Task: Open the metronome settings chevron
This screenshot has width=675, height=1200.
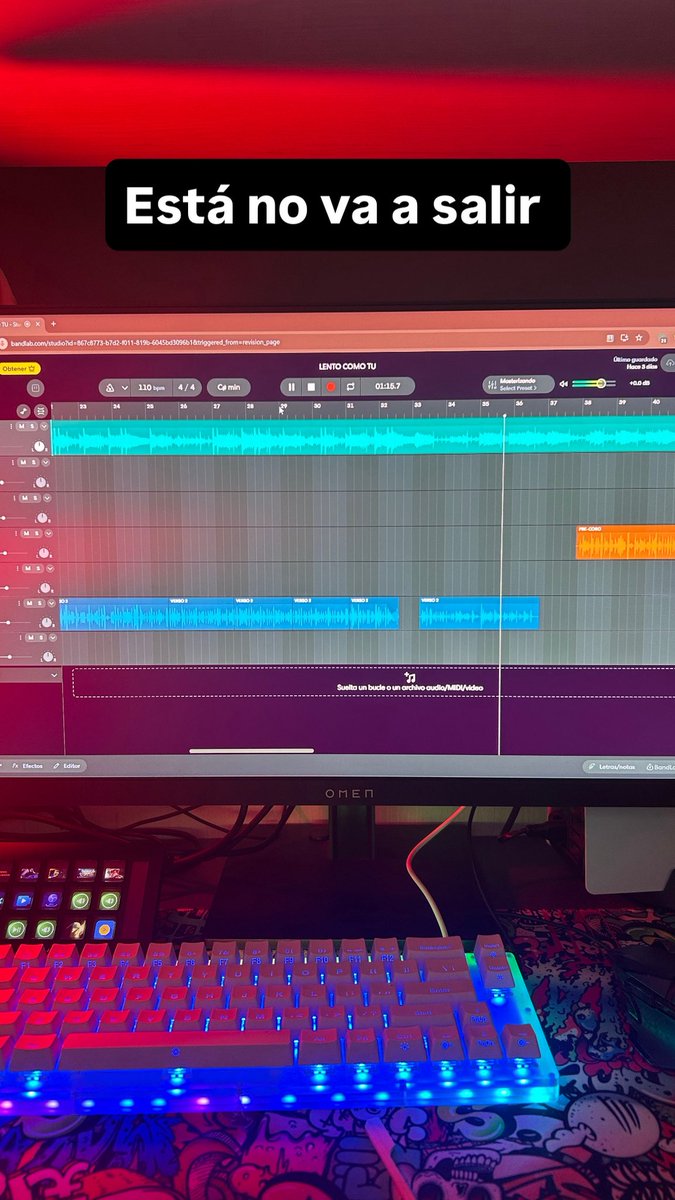Action: [x=124, y=387]
